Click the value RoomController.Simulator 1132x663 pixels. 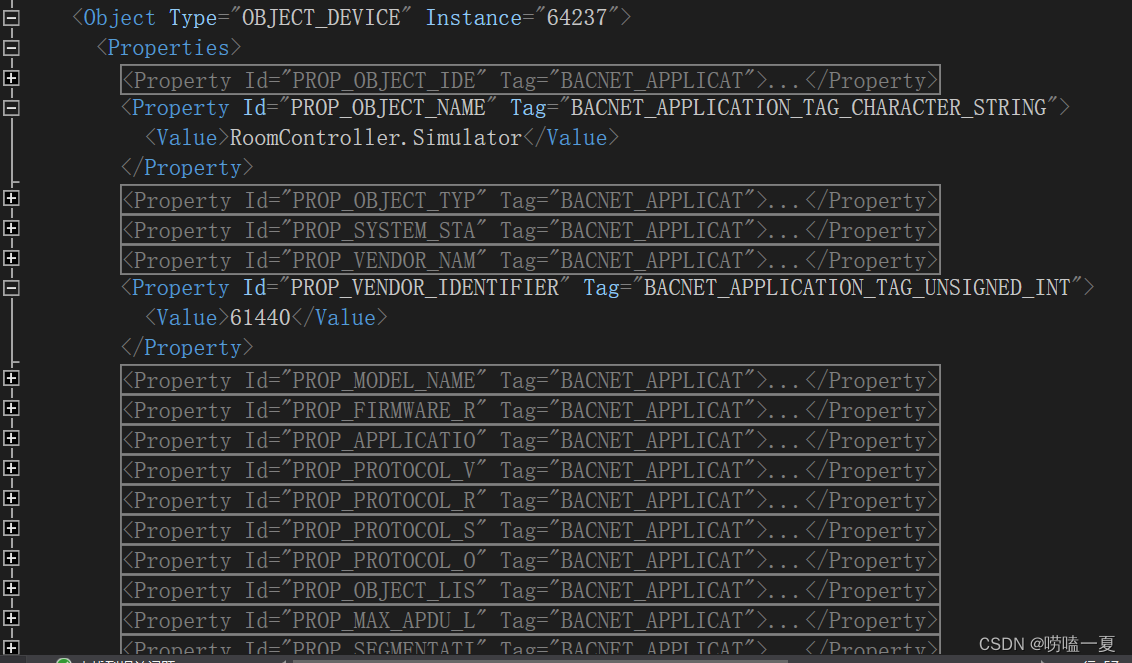click(375, 137)
